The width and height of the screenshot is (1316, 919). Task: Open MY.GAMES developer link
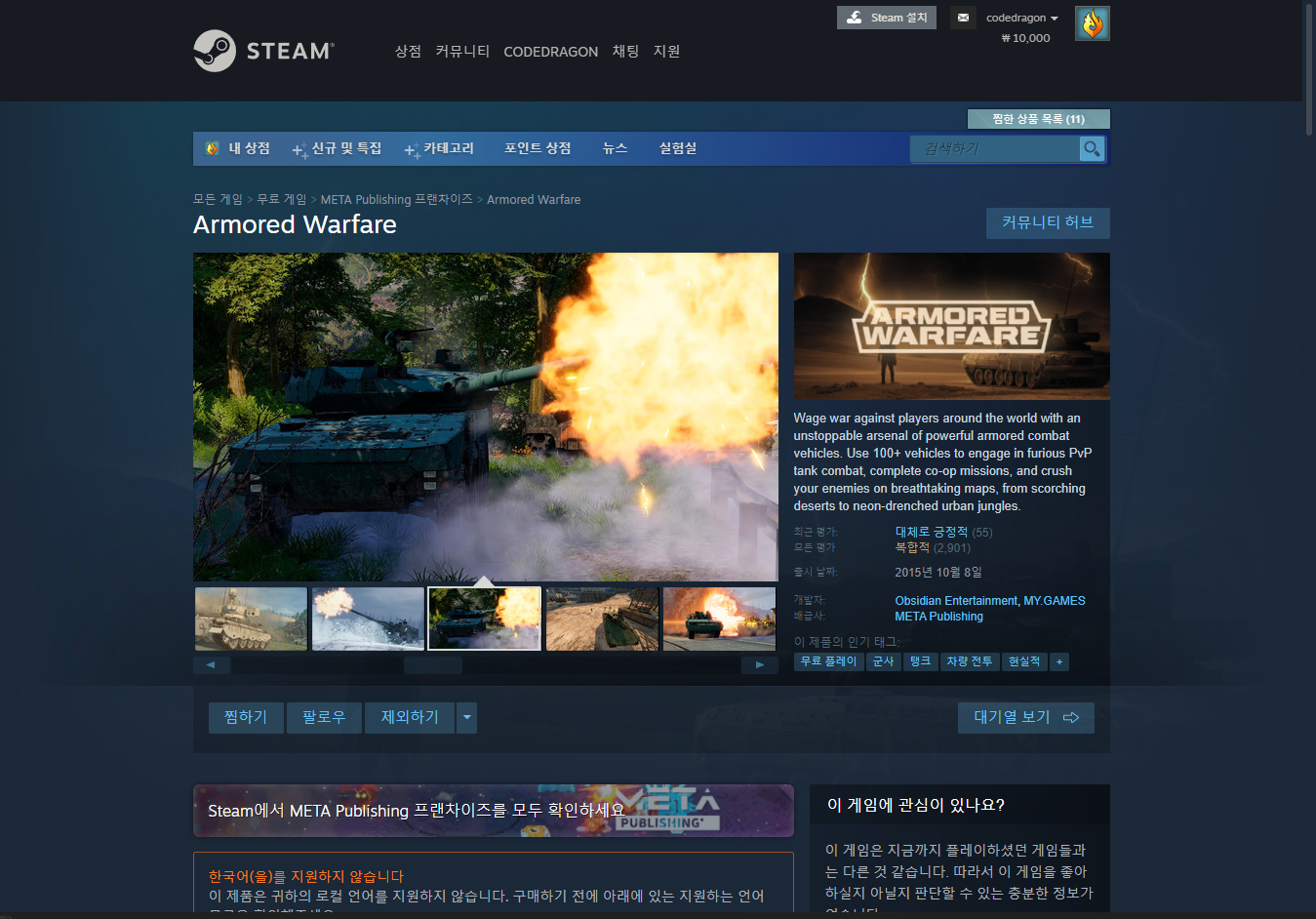point(1055,601)
